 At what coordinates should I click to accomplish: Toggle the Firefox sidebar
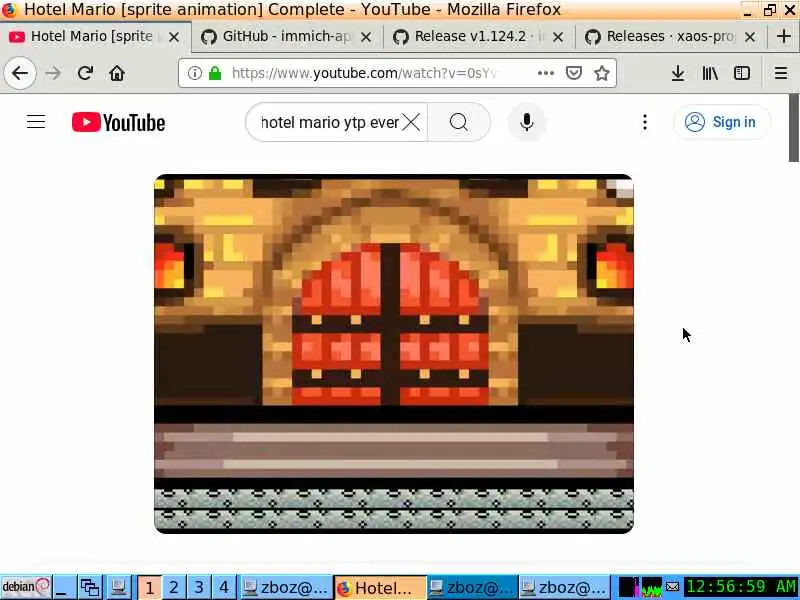click(742, 73)
